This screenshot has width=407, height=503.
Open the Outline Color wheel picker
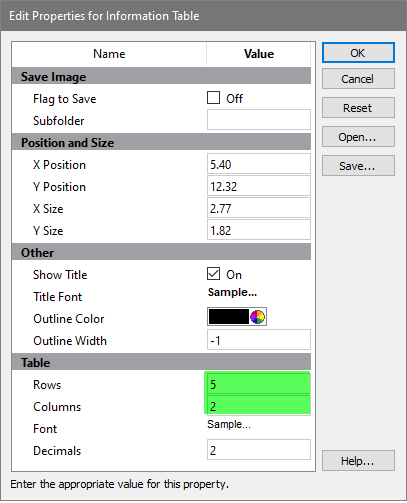[x=258, y=317]
